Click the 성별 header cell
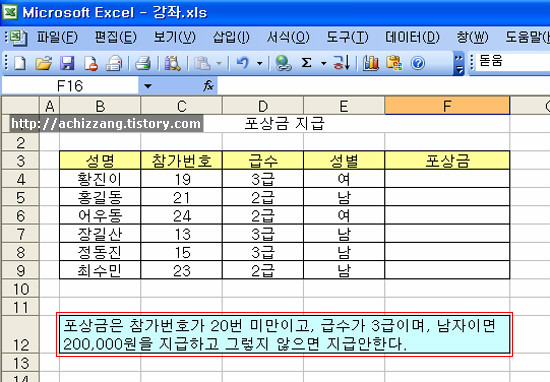 (x=344, y=161)
